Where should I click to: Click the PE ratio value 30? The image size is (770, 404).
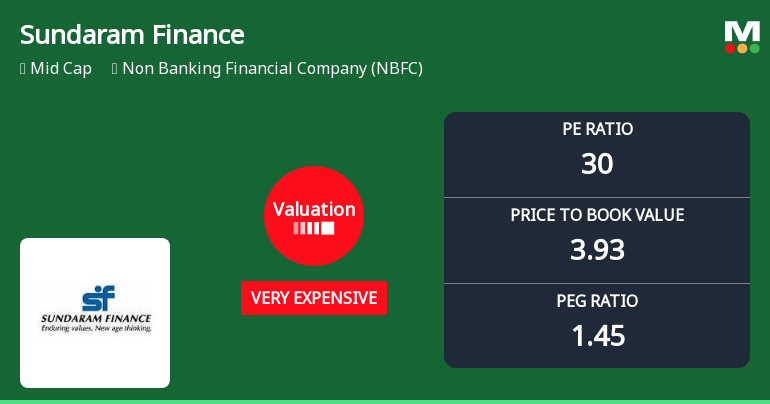point(597,164)
